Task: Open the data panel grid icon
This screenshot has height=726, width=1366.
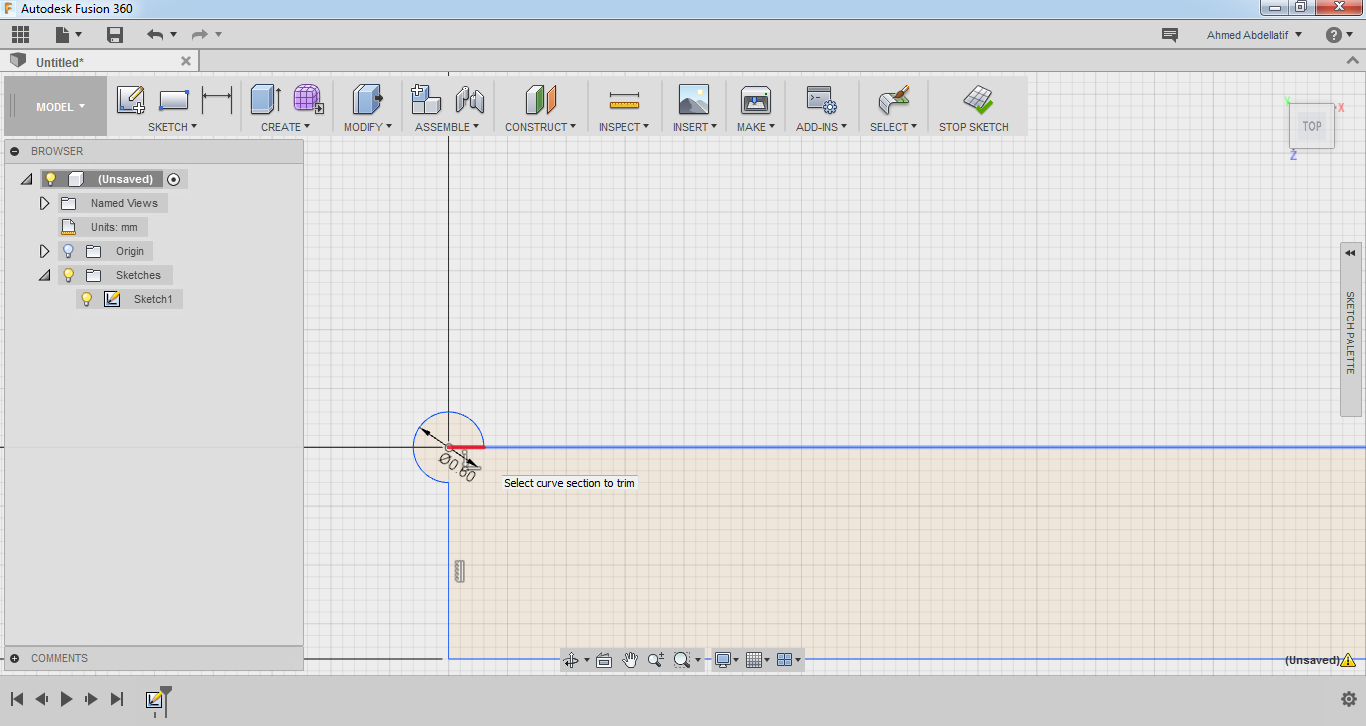Action: click(x=20, y=35)
